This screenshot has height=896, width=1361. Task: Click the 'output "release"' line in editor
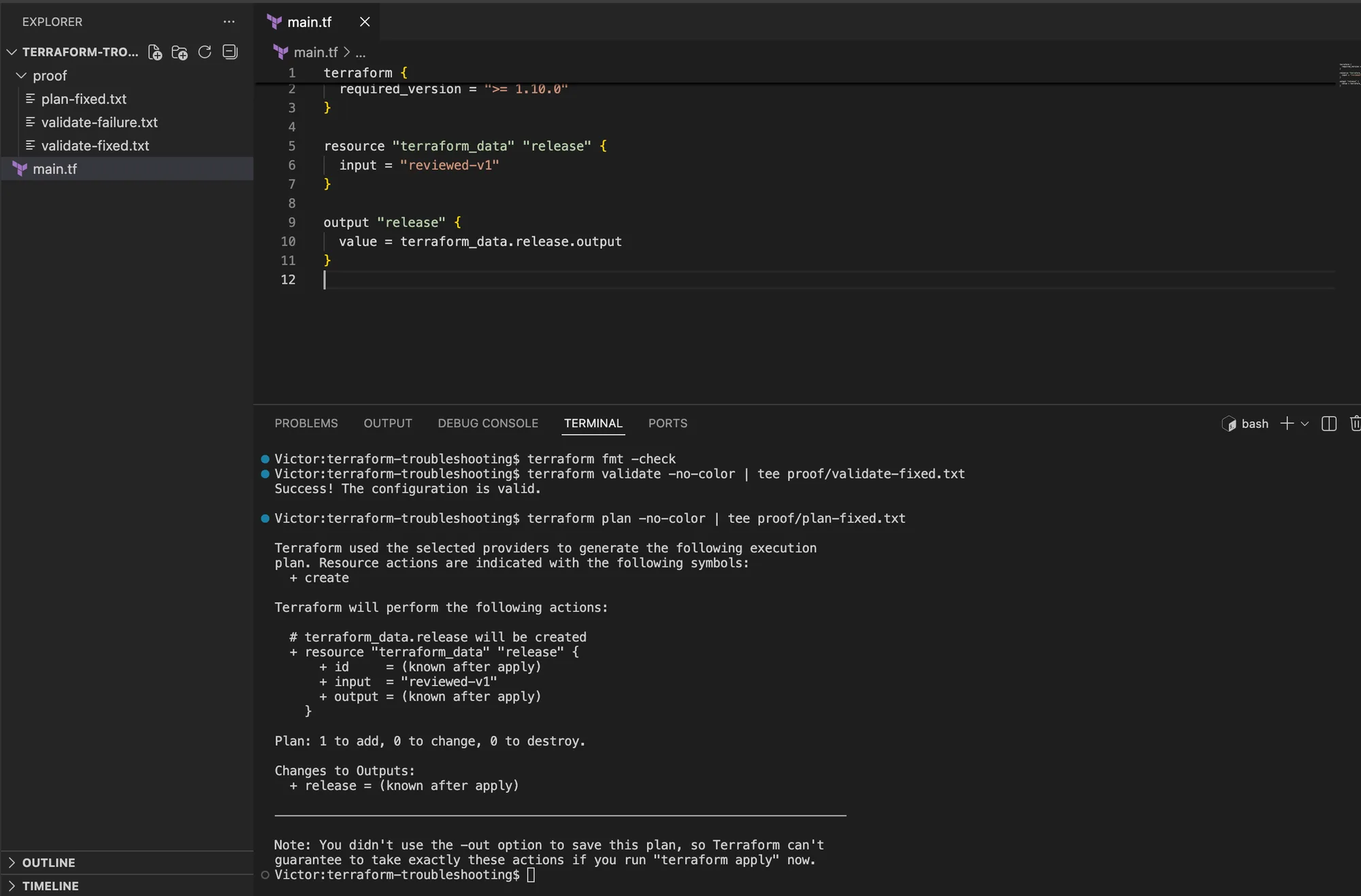[392, 222]
